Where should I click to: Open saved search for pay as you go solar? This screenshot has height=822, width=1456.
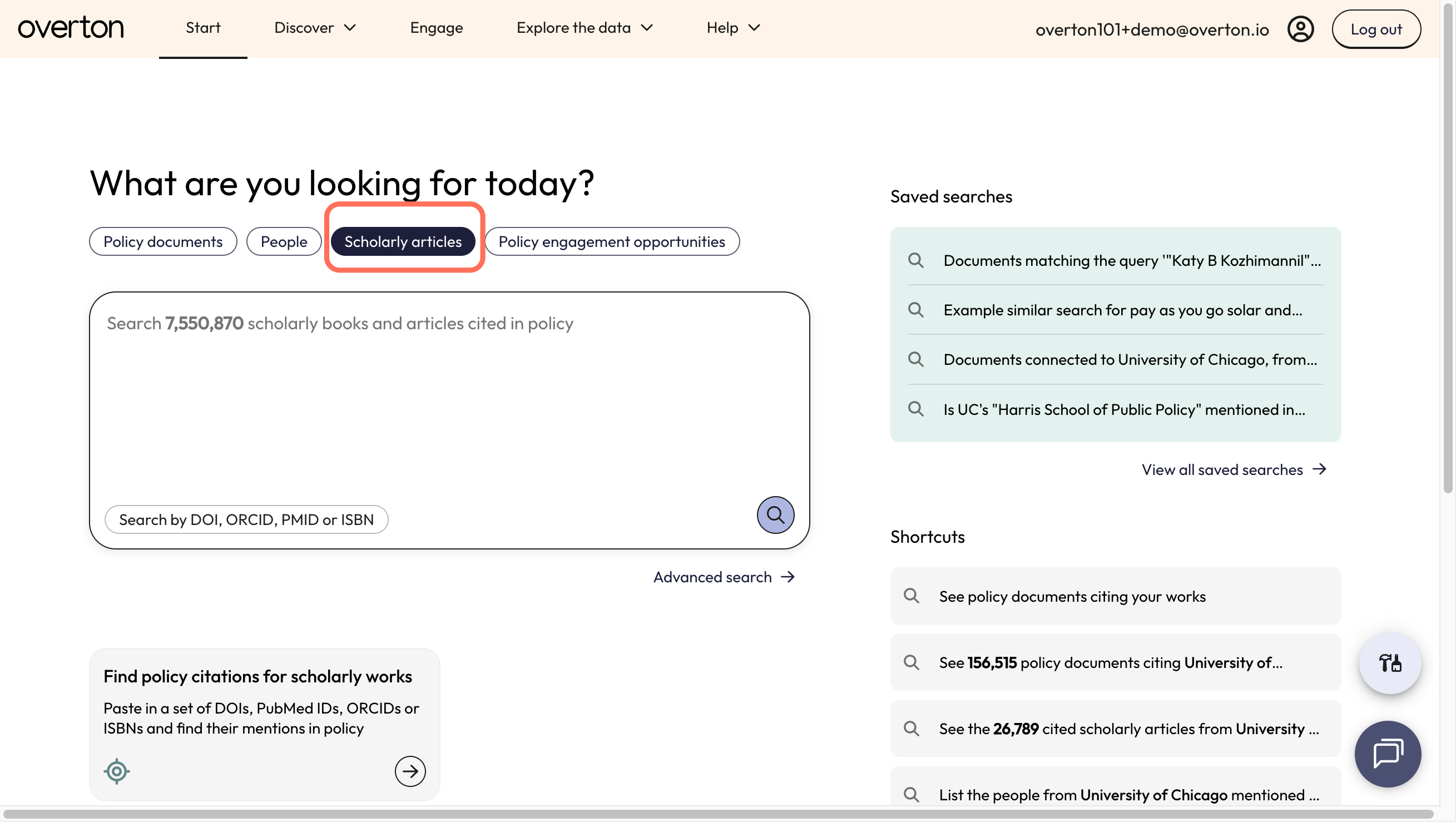1115,310
